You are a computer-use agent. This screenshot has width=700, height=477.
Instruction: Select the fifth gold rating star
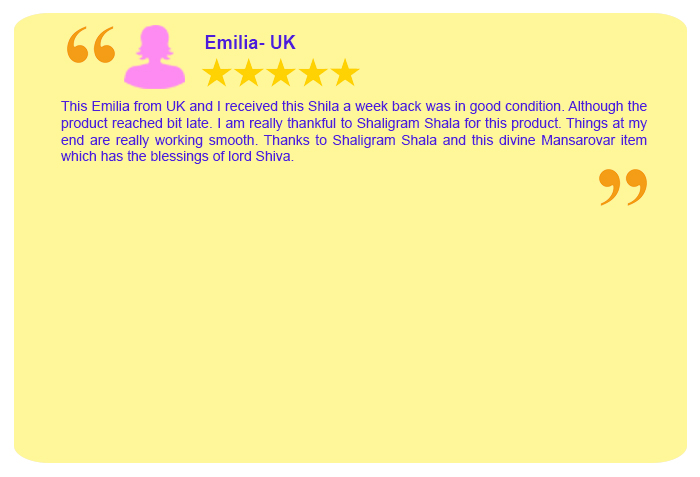(345, 72)
